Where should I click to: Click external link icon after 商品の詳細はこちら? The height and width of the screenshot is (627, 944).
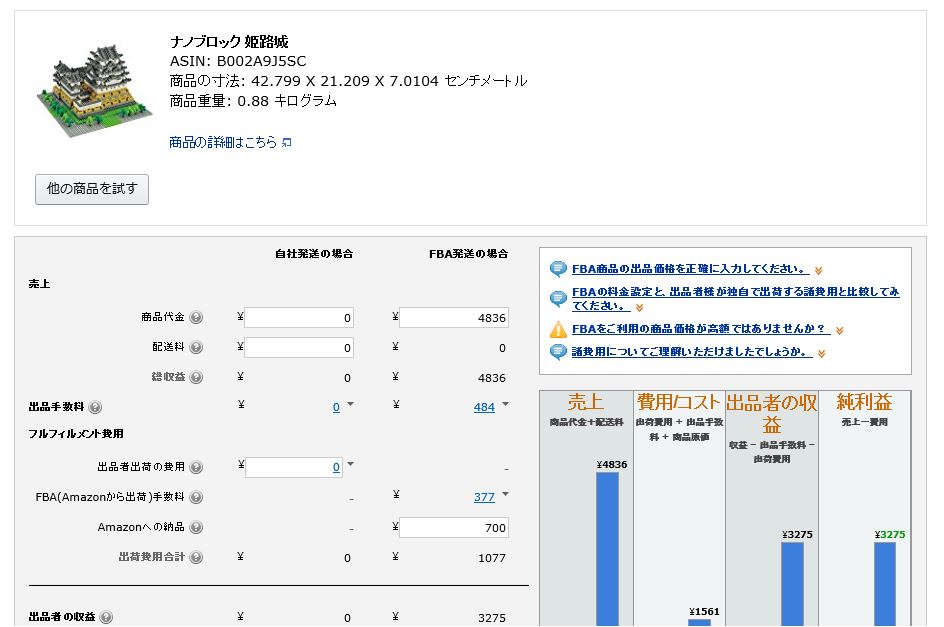tap(287, 143)
